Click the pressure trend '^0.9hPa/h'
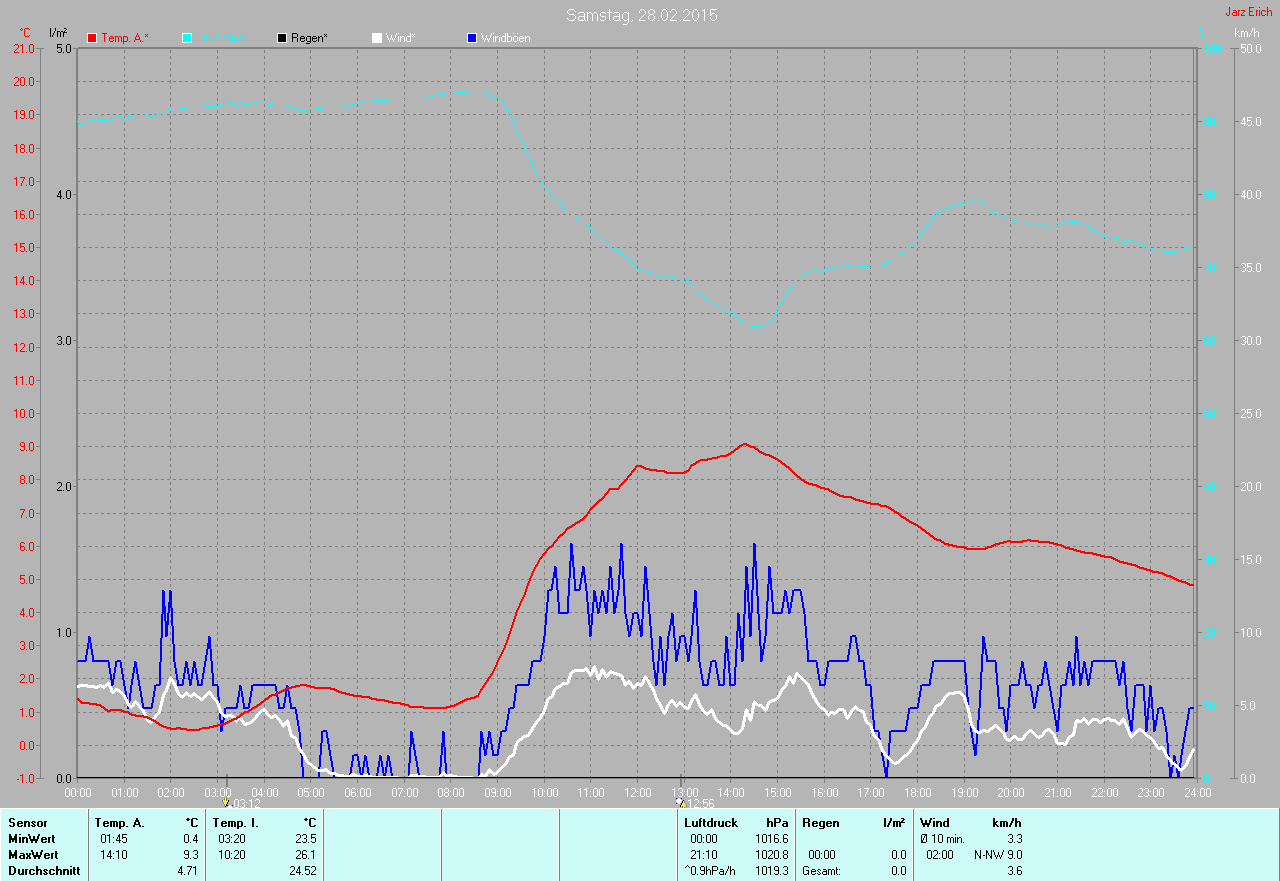This screenshot has height=881, width=1280. click(709, 871)
